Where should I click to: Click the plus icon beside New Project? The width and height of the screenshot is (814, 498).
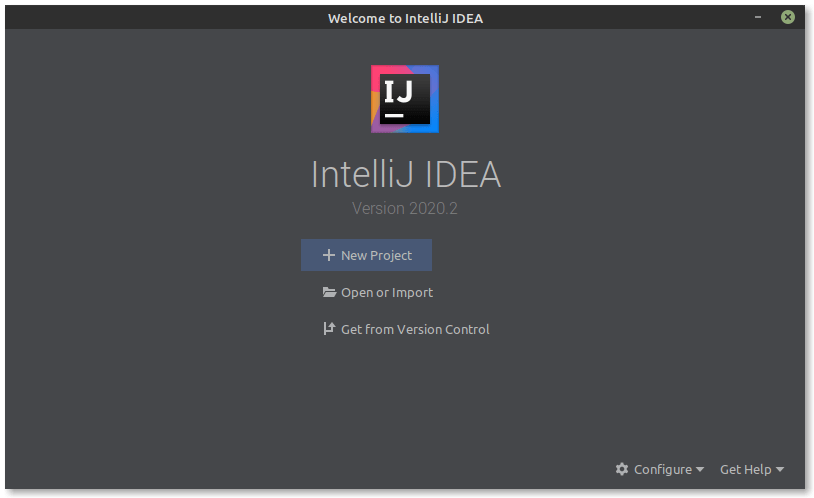point(328,255)
